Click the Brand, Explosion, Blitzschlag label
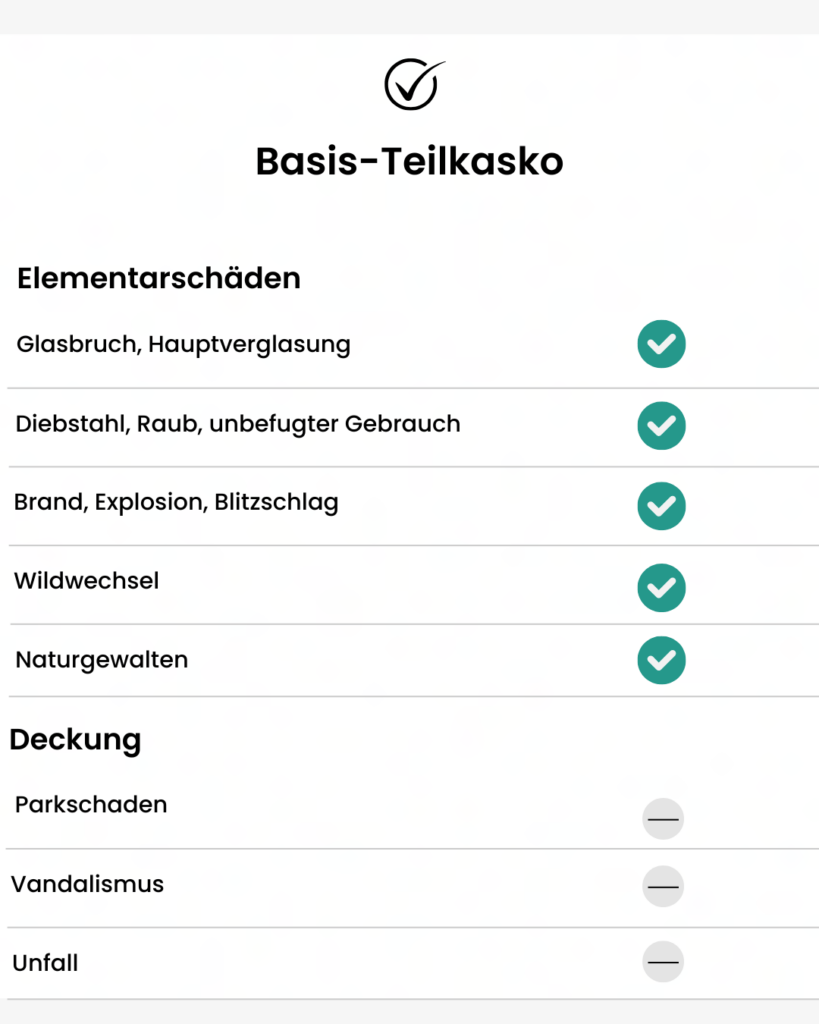The height and width of the screenshot is (1024, 819). tap(176, 503)
